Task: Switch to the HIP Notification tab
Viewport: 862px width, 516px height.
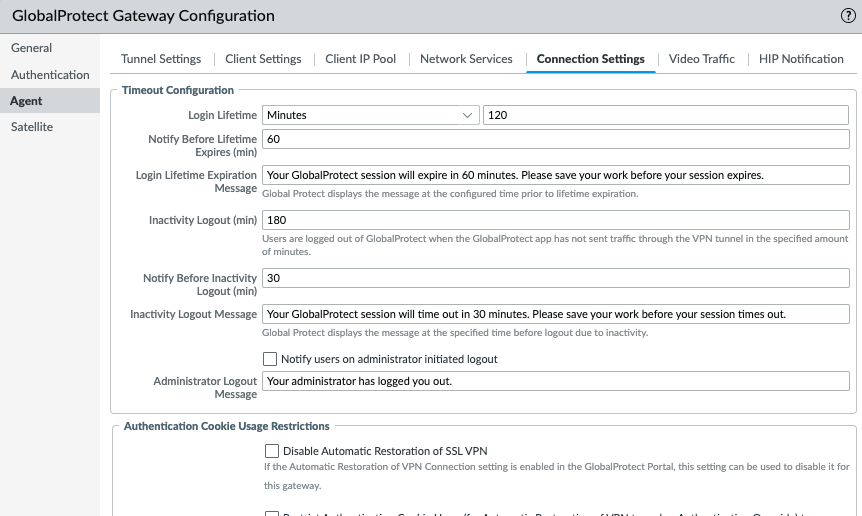Action: [x=801, y=59]
